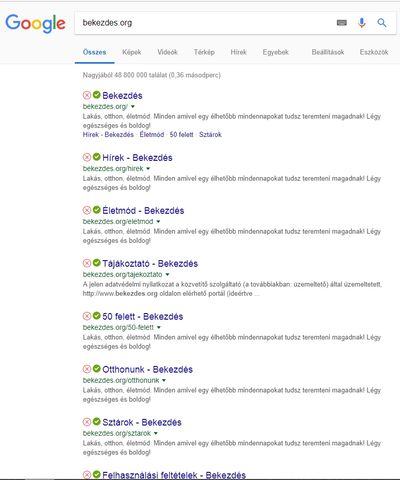400x480 pixels.
Task: Click red X icon beside Otthonunk - Bekezdés
Action: (87, 369)
